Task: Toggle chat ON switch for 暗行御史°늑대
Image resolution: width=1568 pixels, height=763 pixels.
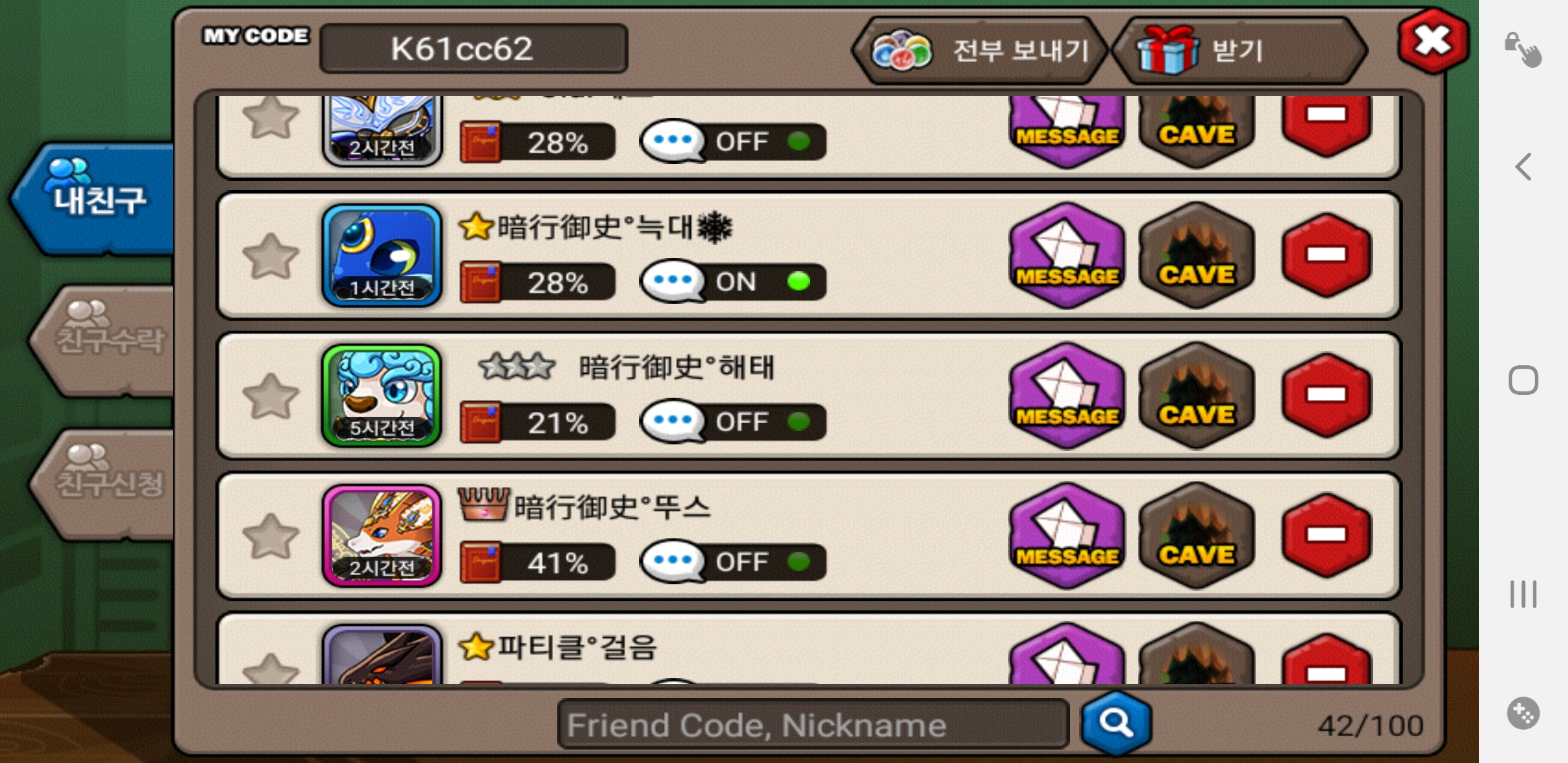Action: (733, 282)
